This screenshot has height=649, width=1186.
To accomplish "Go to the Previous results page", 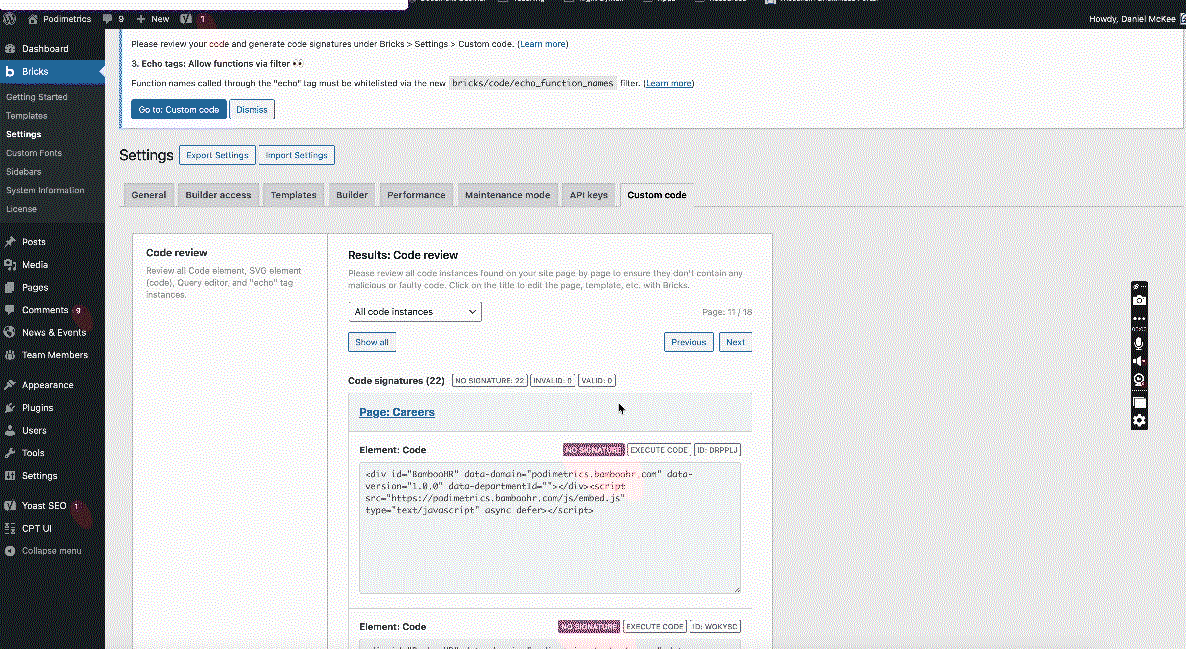I will (688, 342).
